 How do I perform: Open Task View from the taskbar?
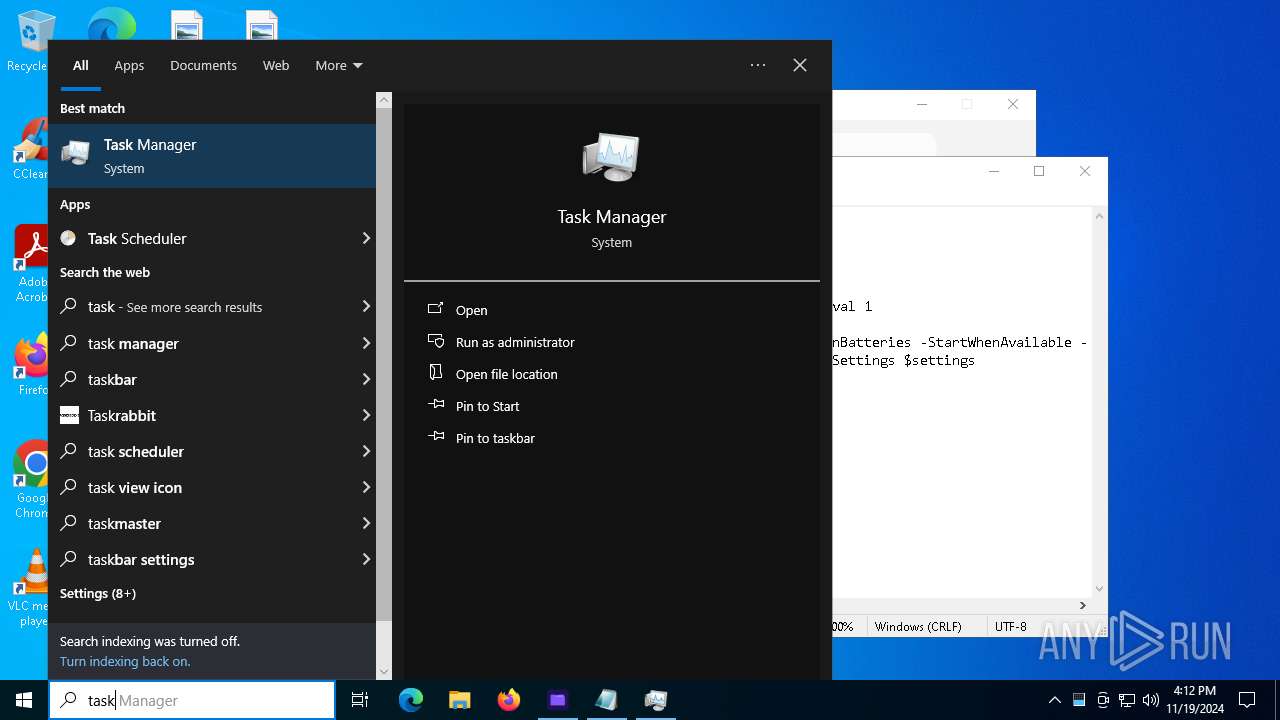coord(360,700)
